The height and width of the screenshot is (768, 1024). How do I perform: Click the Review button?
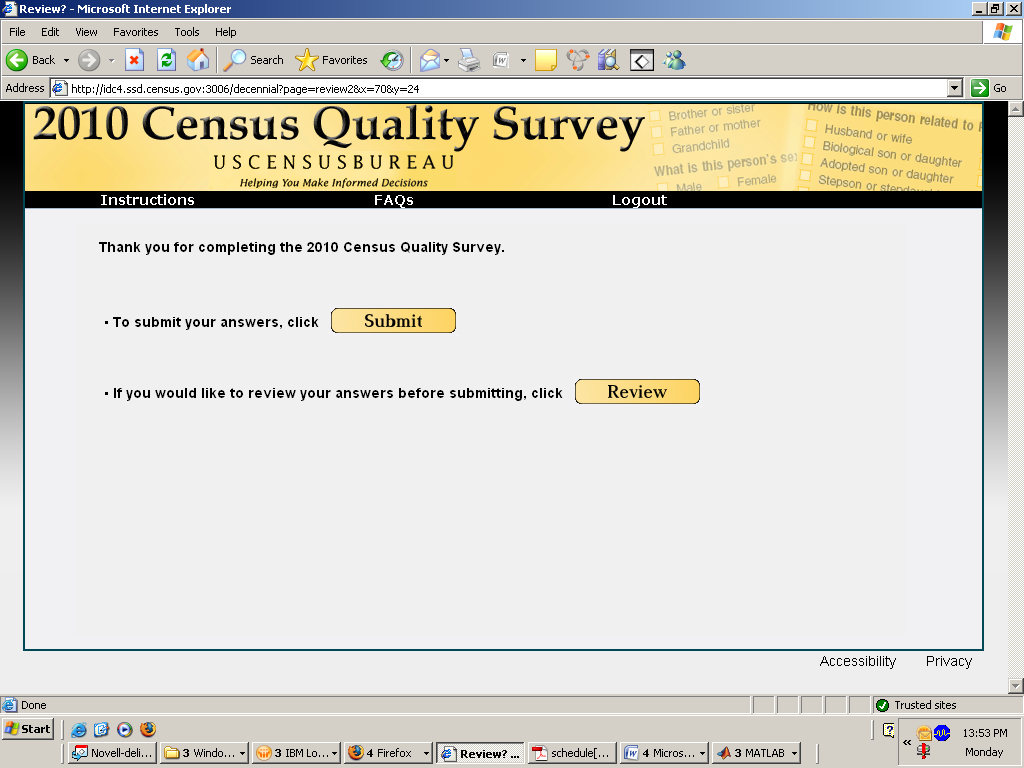click(637, 392)
